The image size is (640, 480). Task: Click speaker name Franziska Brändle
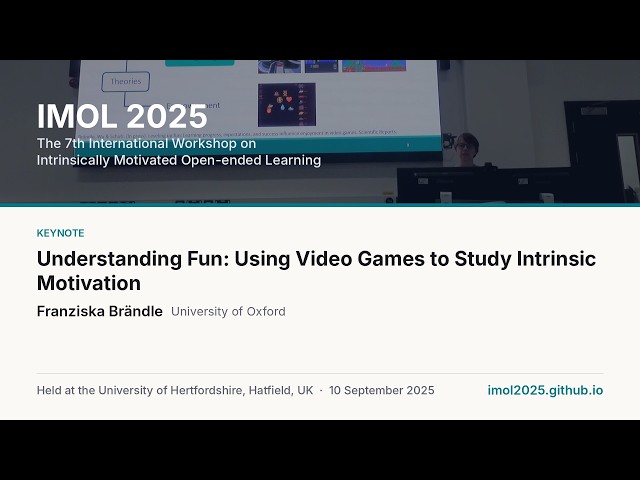point(100,311)
